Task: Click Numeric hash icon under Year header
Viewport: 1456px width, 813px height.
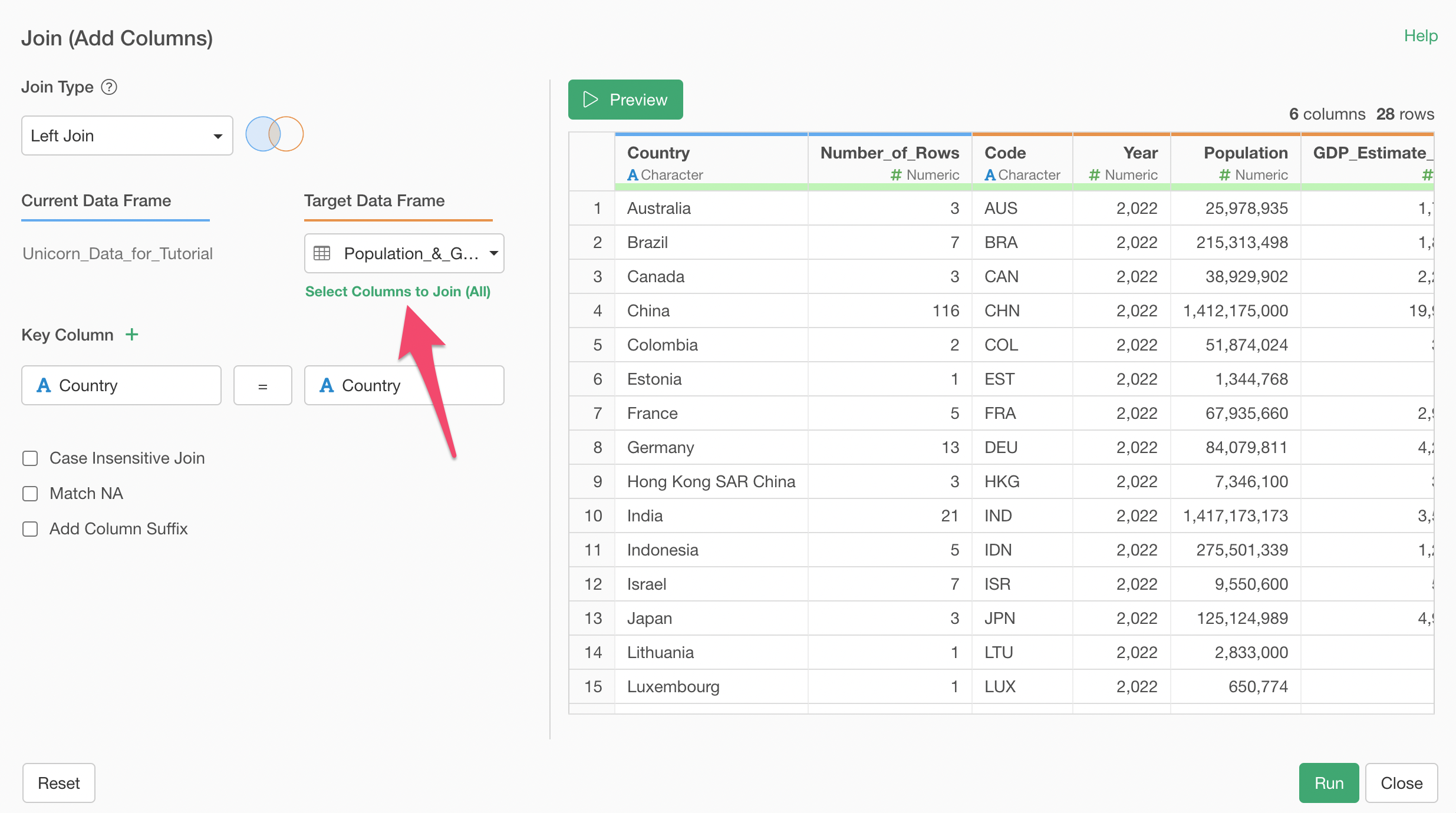Action: tap(1094, 175)
